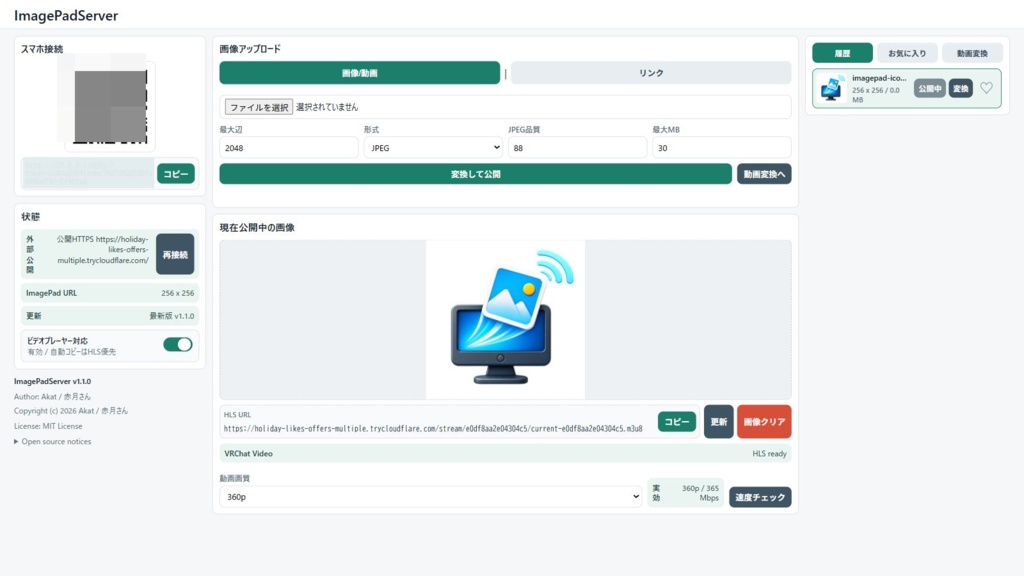The height and width of the screenshot is (576, 1024).
Task: Switch to the 画像/動画 tab
Action: 360,72
